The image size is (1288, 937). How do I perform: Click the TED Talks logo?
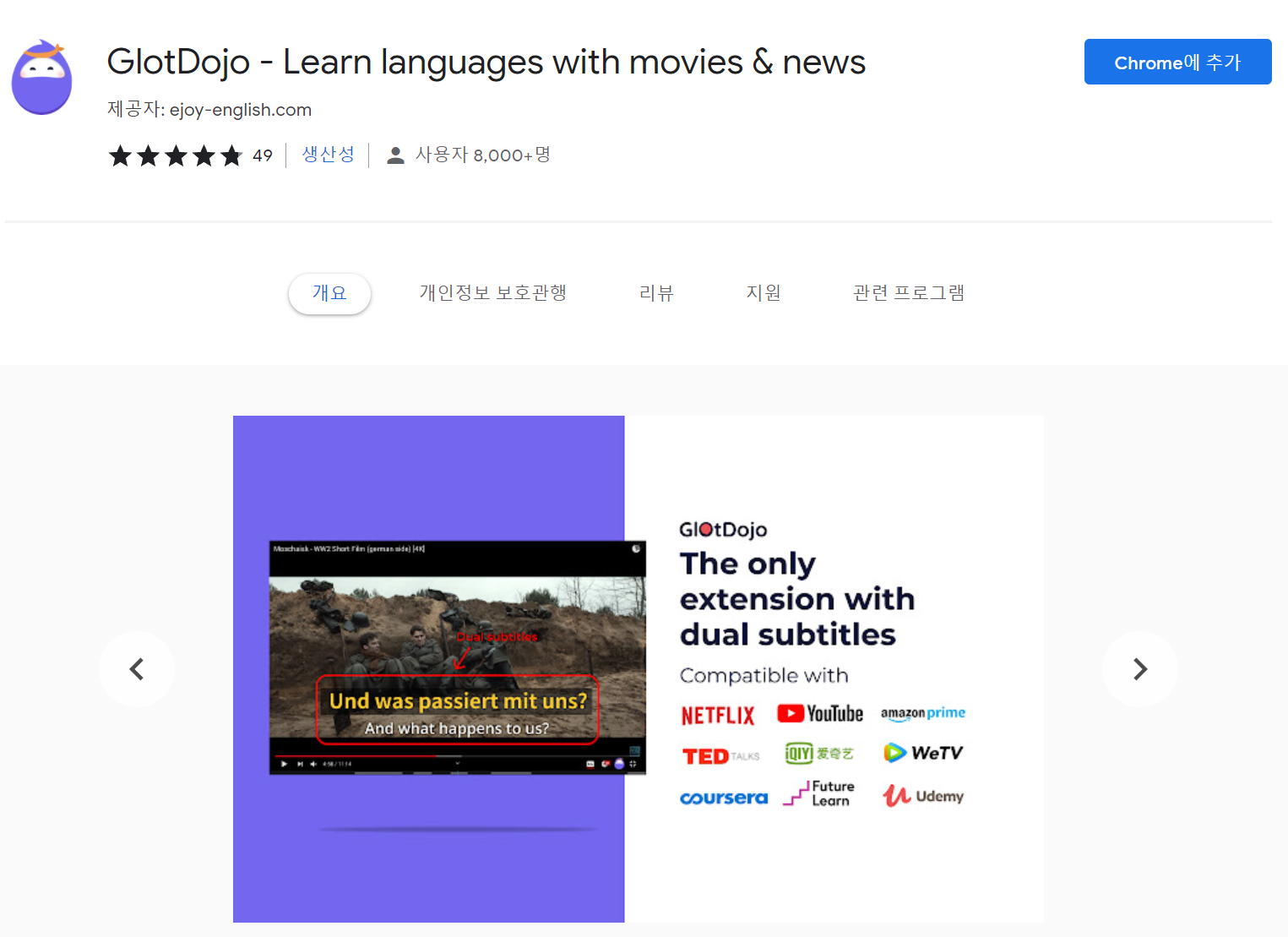tap(720, 756)
